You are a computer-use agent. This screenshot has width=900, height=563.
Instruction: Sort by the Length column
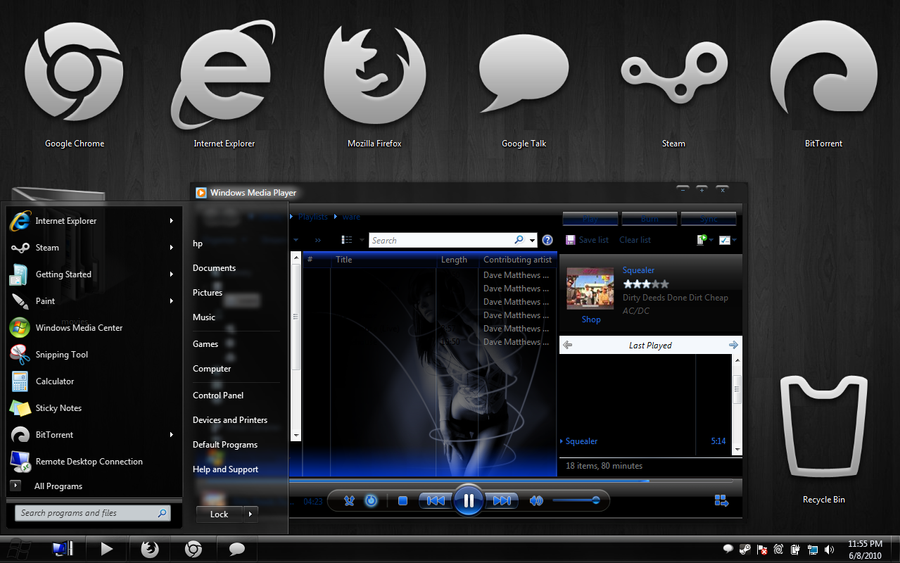tap(457, 259)
